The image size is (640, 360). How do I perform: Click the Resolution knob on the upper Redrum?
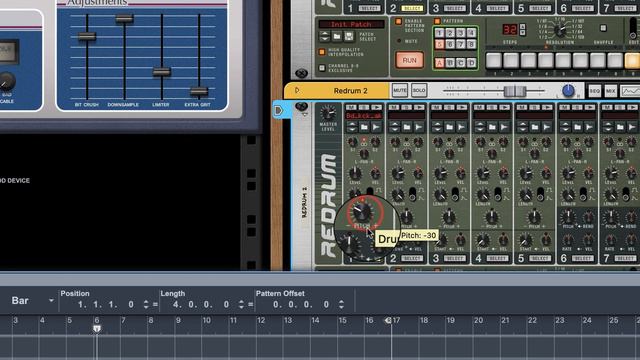pyautogui.click(x=560, y=30)
